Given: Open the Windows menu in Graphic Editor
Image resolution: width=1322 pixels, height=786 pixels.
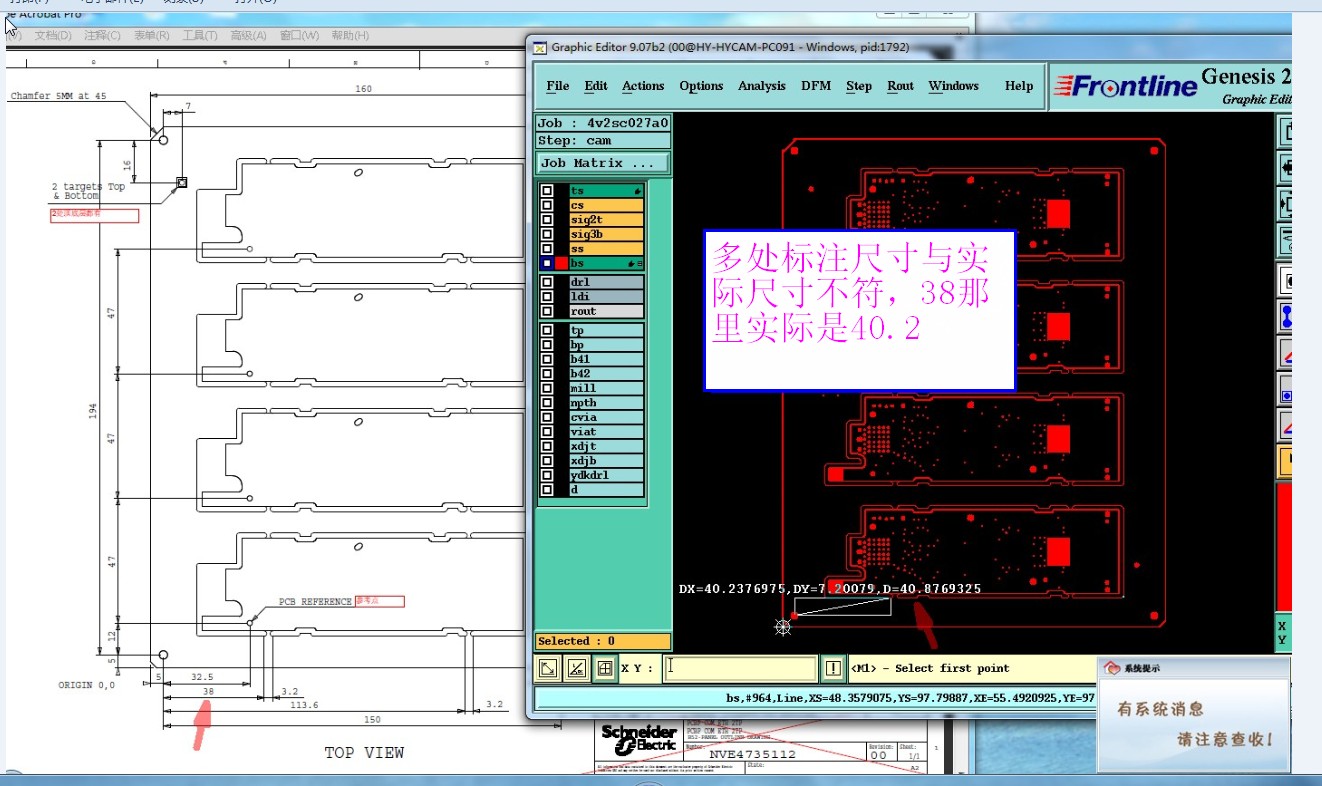Looking at the screenshot, I should click(953, 86).
